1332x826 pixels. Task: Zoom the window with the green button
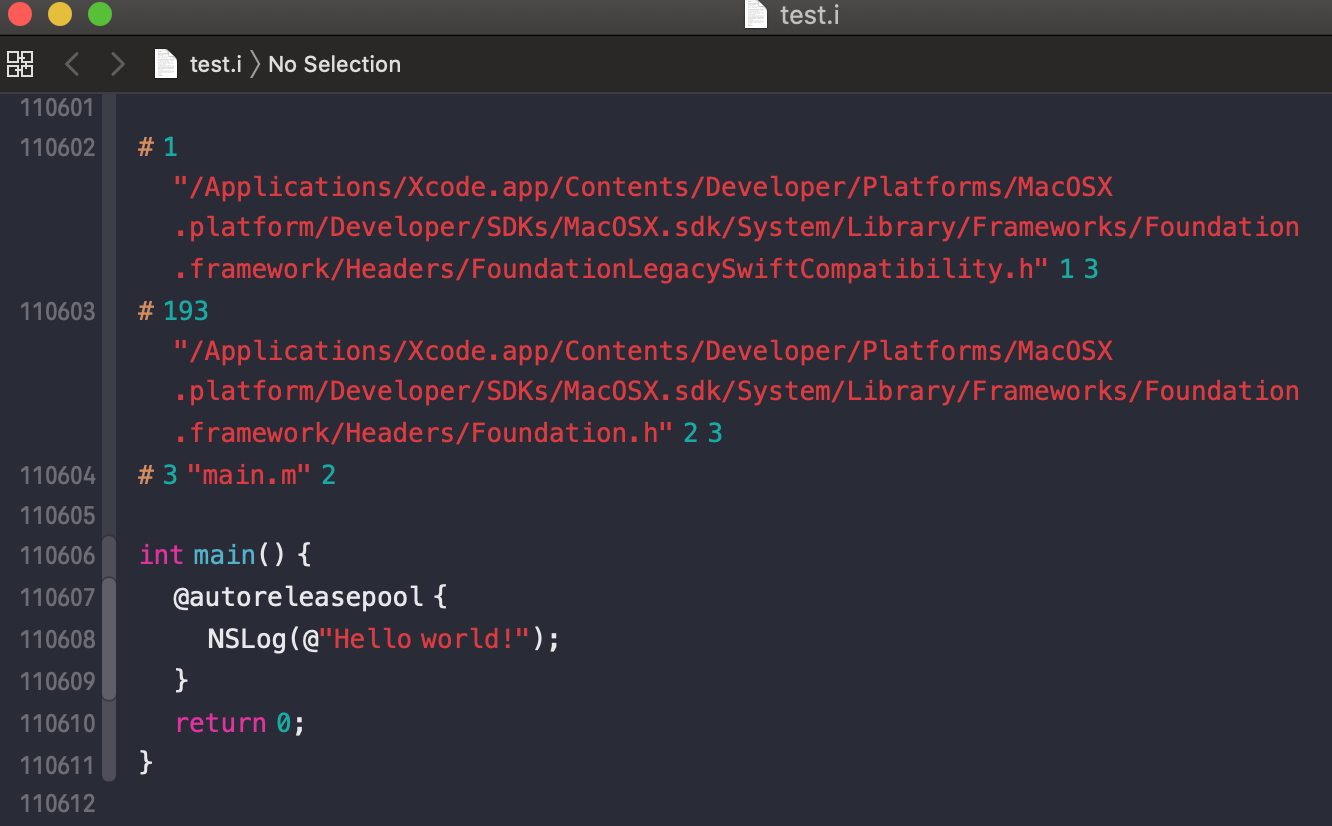(x=100, y=15)
